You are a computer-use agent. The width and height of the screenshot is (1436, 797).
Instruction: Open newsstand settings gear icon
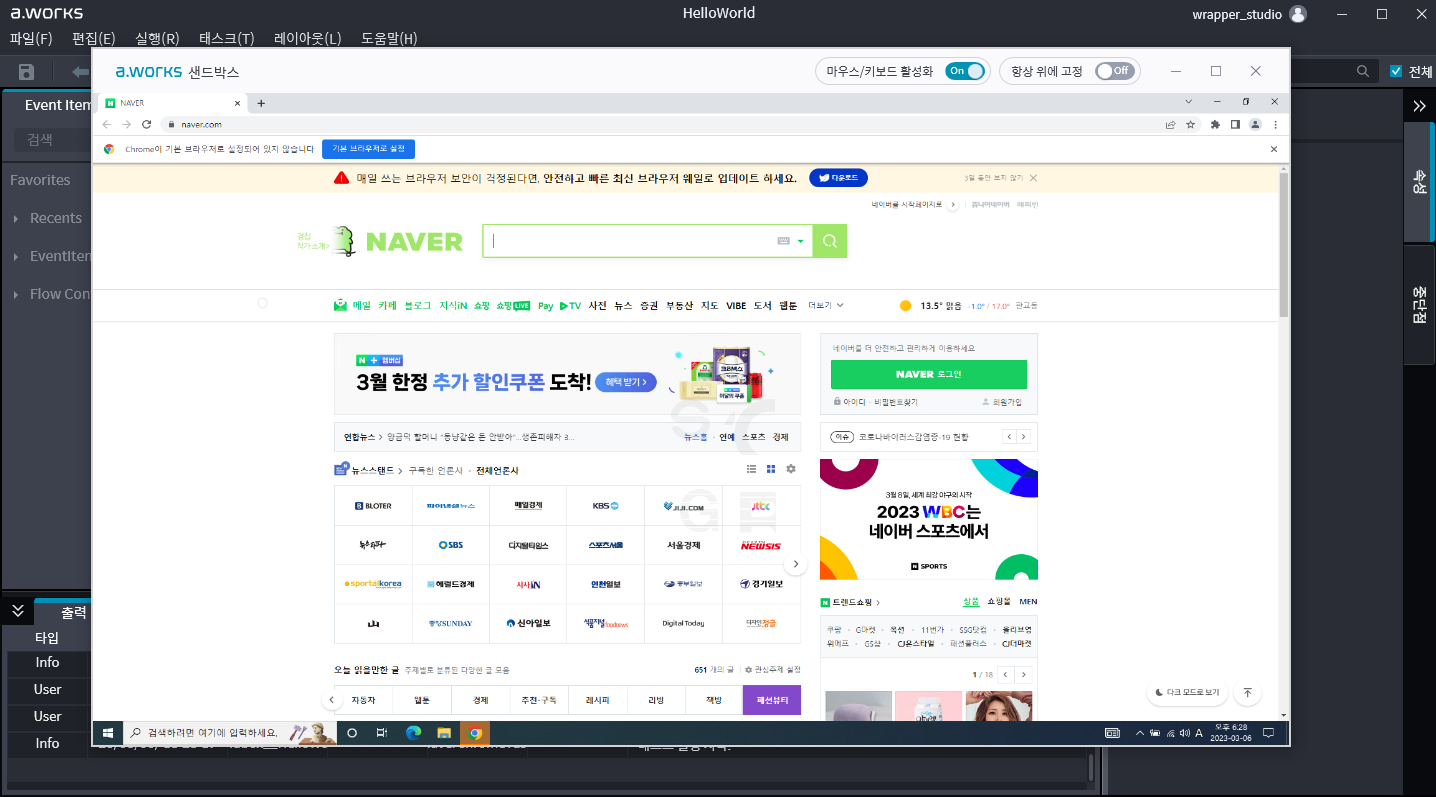[791, 469]
